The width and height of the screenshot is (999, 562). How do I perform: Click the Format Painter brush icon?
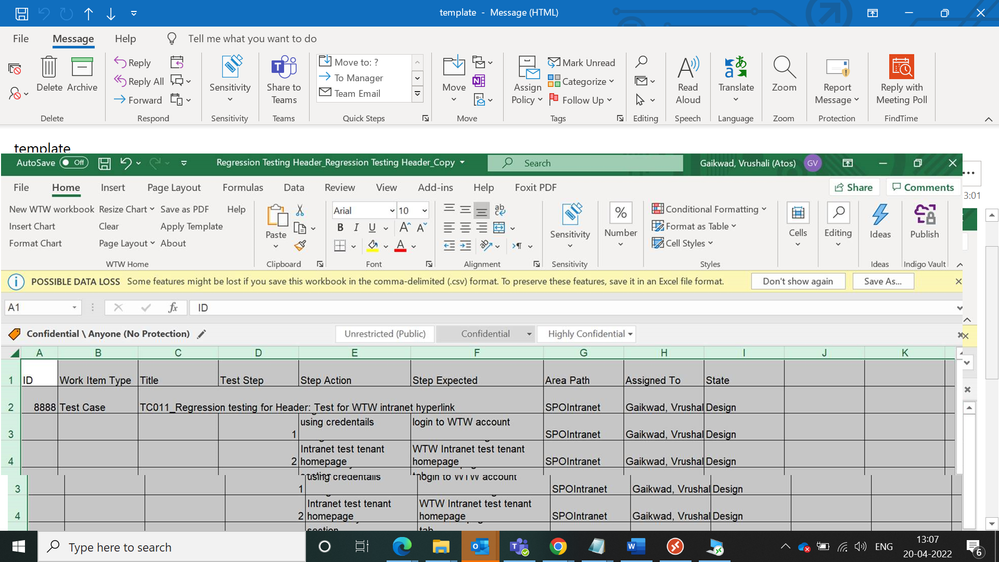[x=300, y=245]
